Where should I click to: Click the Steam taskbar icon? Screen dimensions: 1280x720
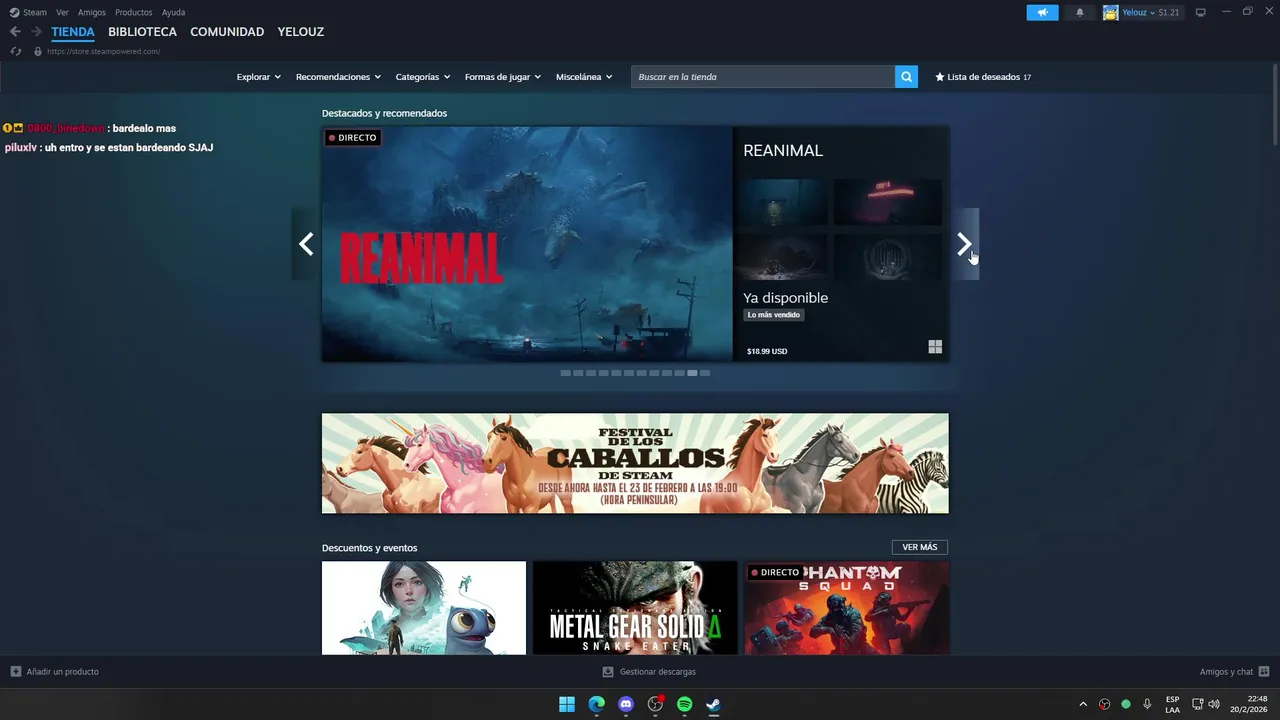[x=714, y=704]
